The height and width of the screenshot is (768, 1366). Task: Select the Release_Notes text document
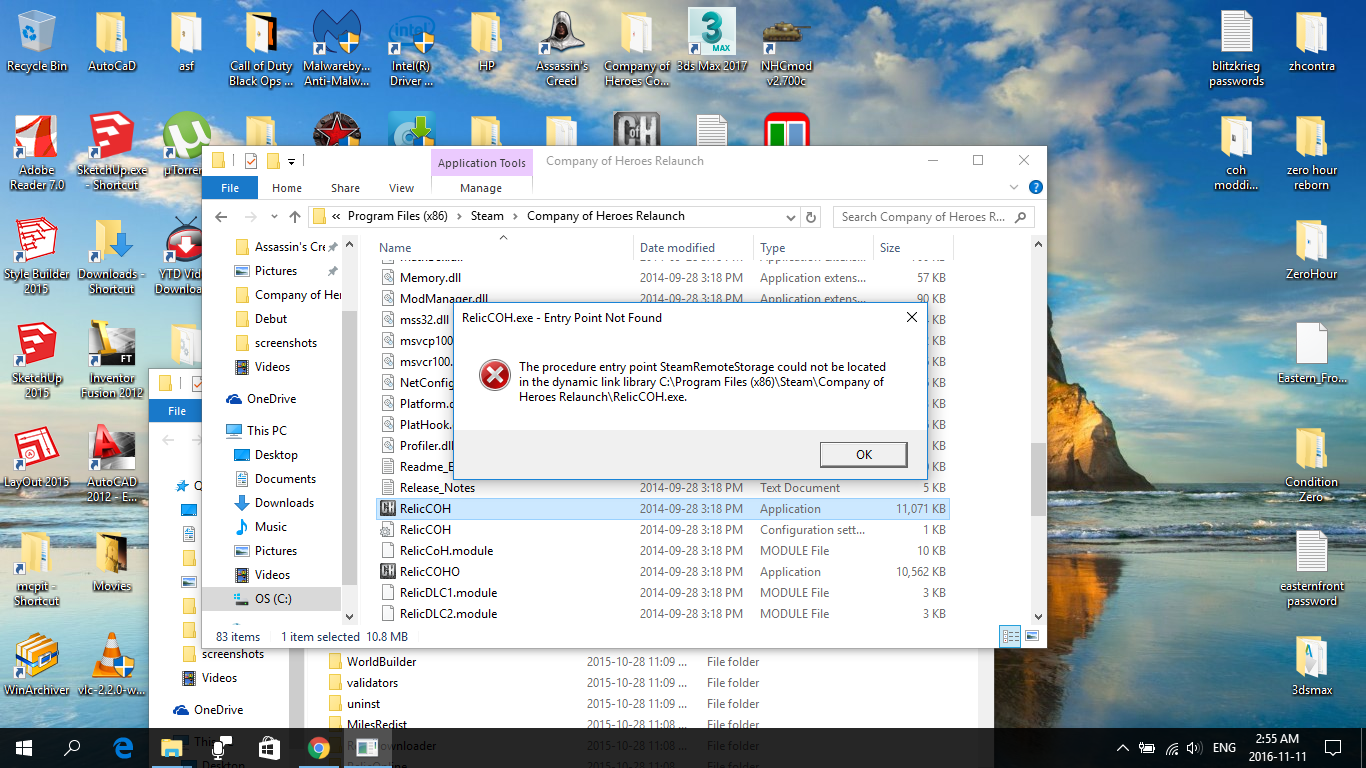tap(662, 488)
